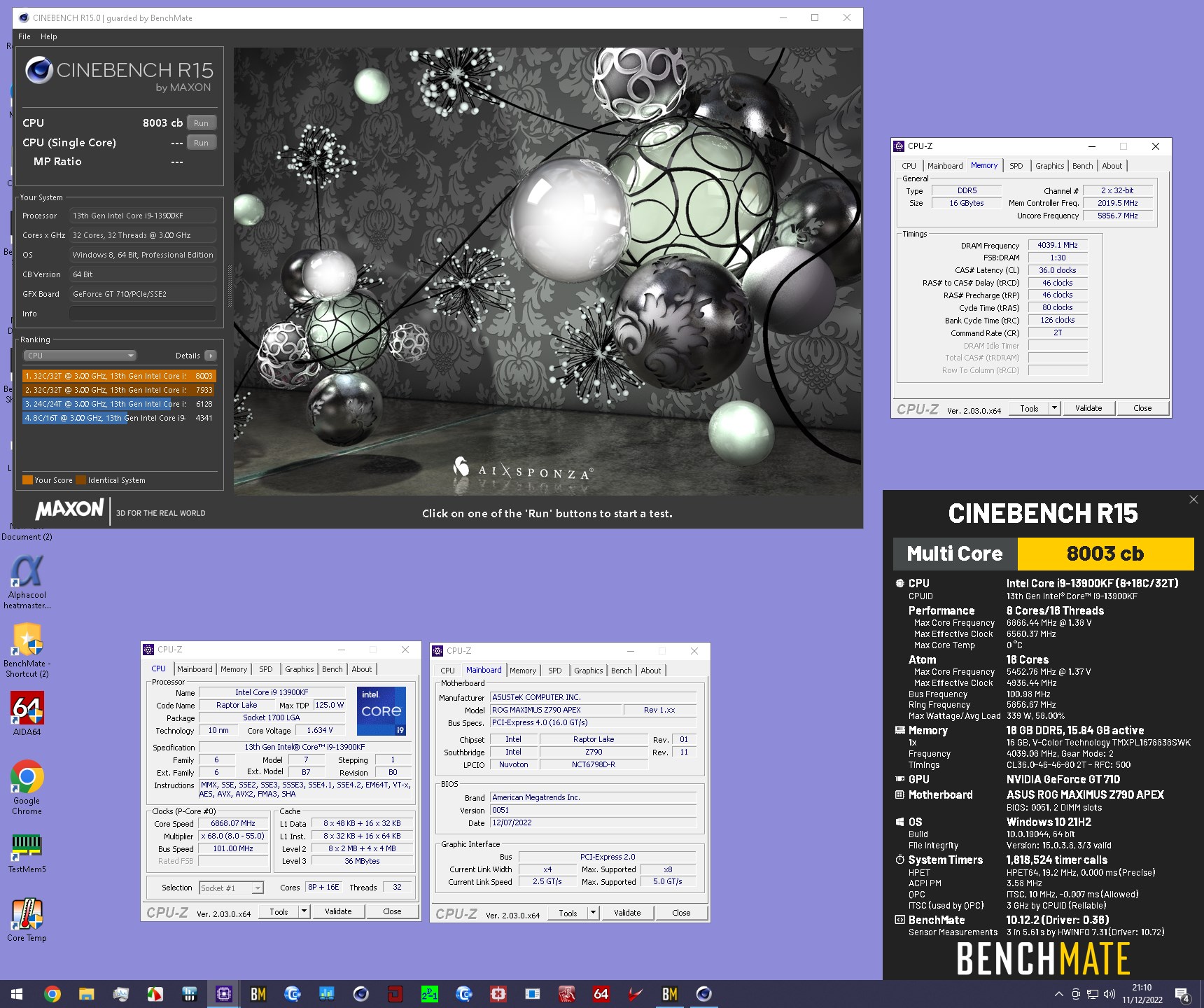Open the Socket #1 selection dropdown
This screenshot has width=1204, height=1008.
231,888
